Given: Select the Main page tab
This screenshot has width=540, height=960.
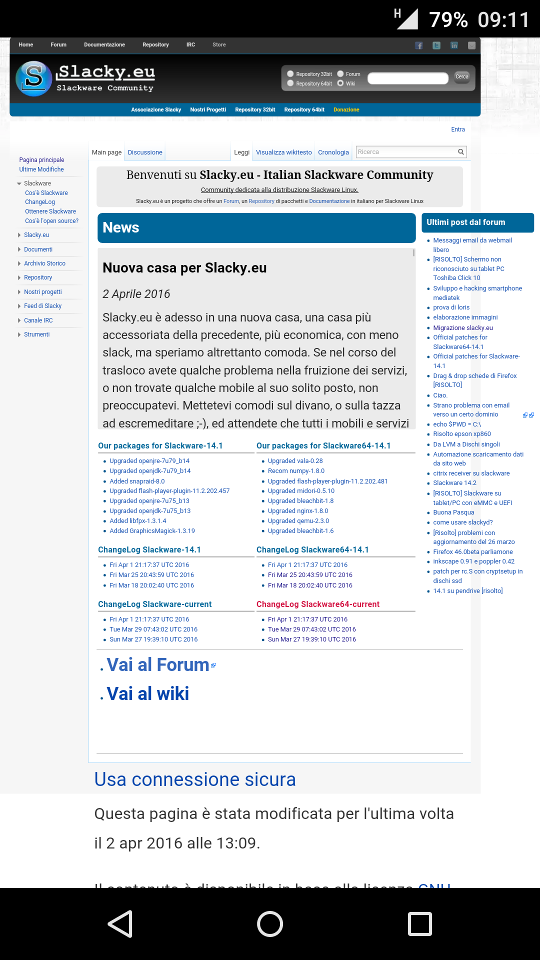Looking at the screenshot, I should (107, 152).
